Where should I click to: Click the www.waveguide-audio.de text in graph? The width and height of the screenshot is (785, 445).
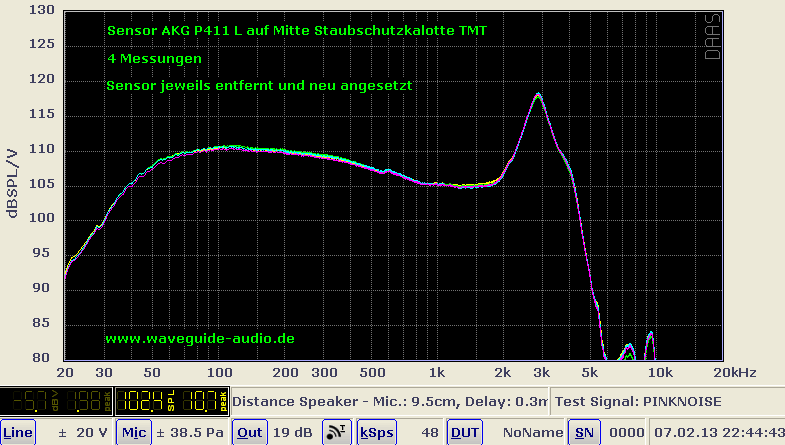(x=200, y=339)
